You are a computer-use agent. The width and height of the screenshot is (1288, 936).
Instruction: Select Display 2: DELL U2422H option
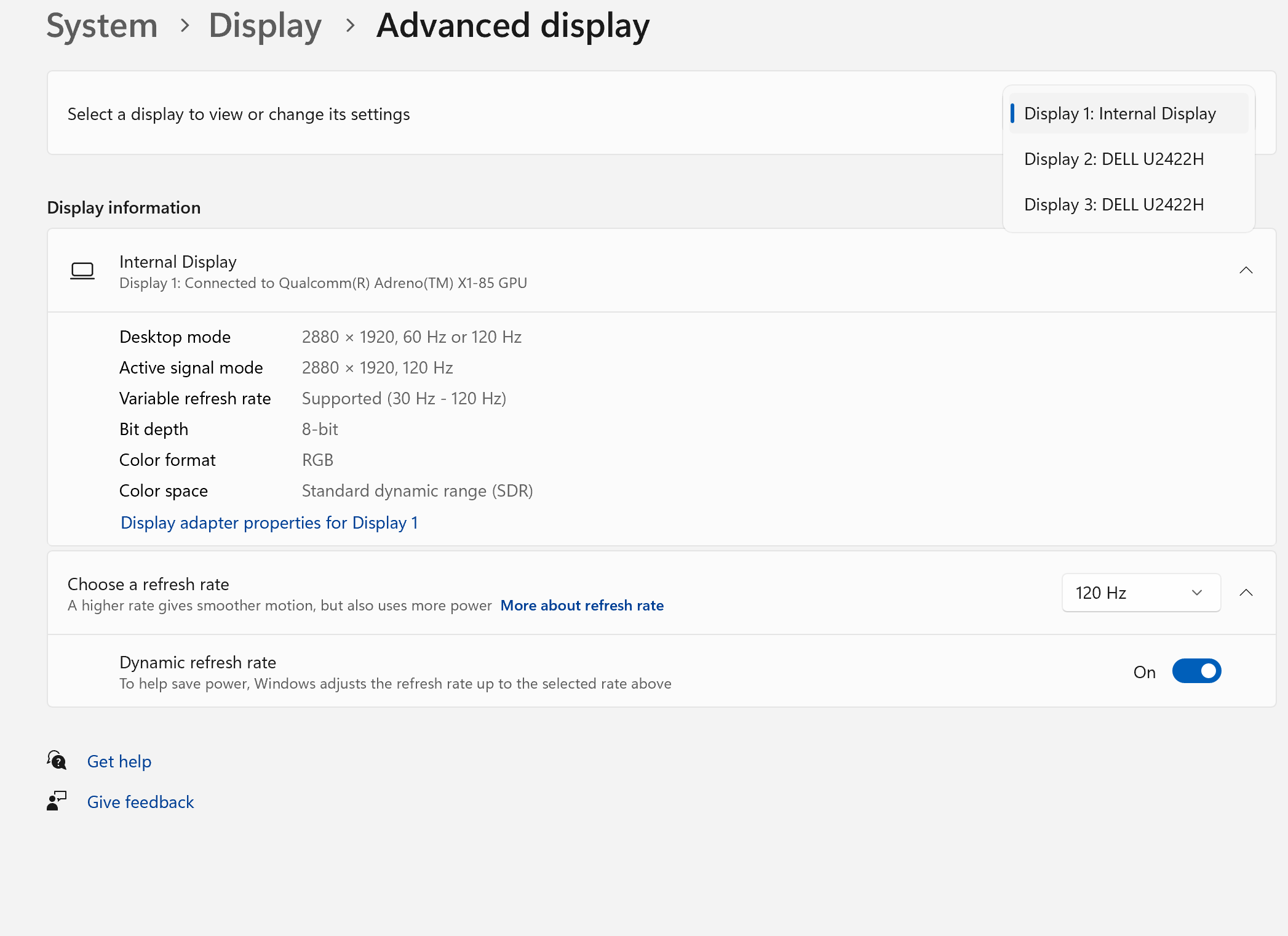point(1113,159)
